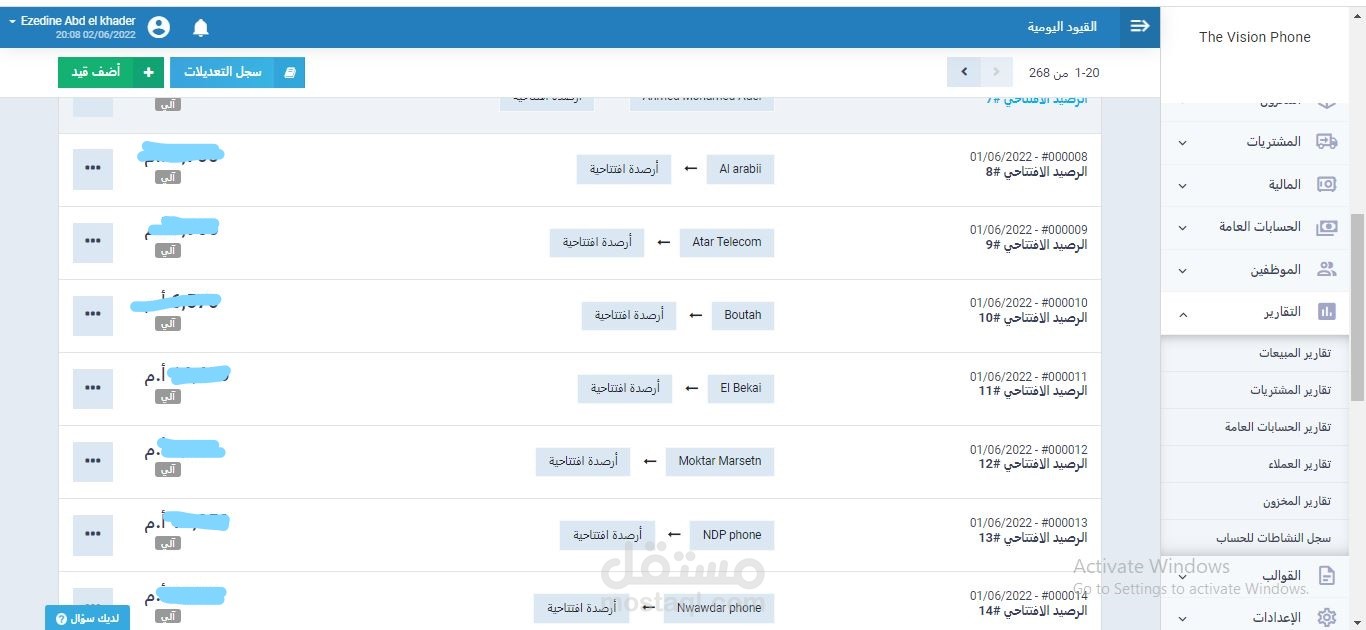Click The Vision Phone company name
This screenshot has width=1366, height=630.
[x=1254, y=37]
